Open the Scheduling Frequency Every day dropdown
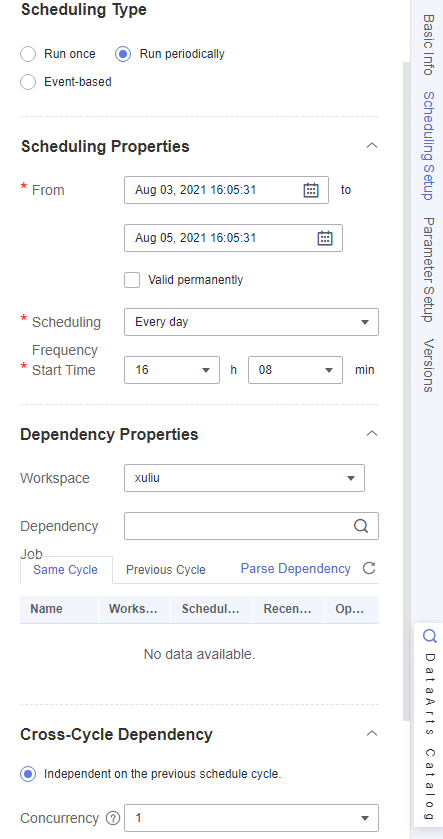The height and width of the screenshot is (839, 443). click(251, 322)
